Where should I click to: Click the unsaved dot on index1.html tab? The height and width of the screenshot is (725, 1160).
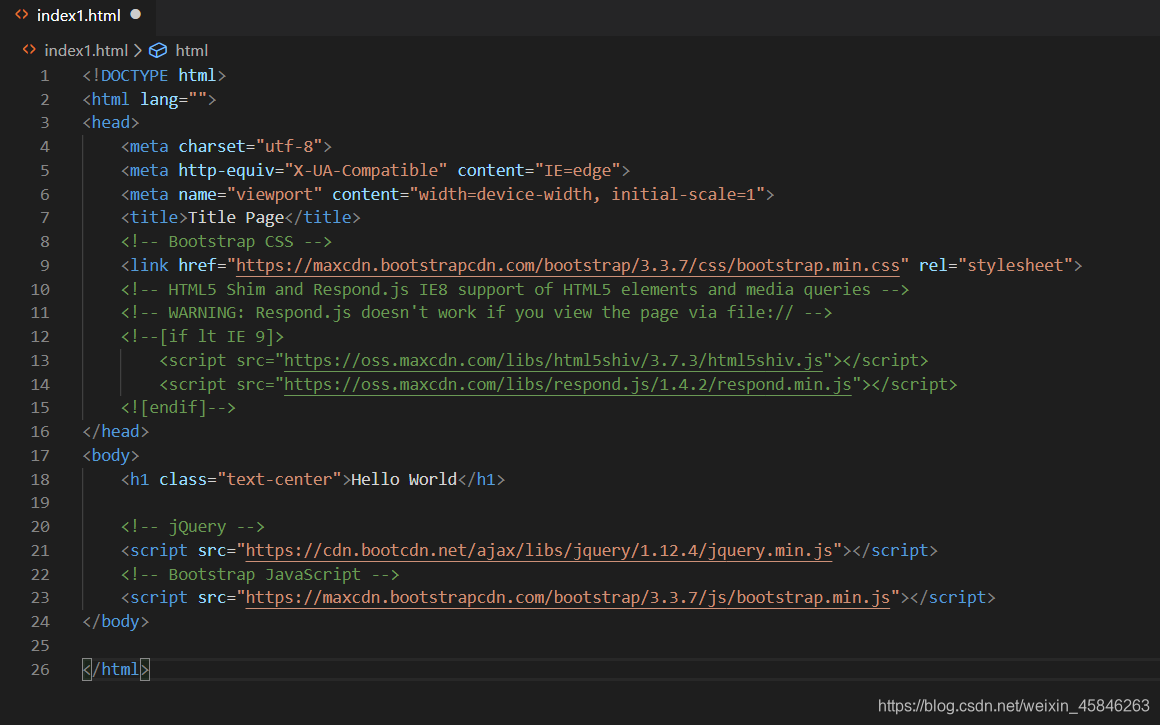pos(136,14)
